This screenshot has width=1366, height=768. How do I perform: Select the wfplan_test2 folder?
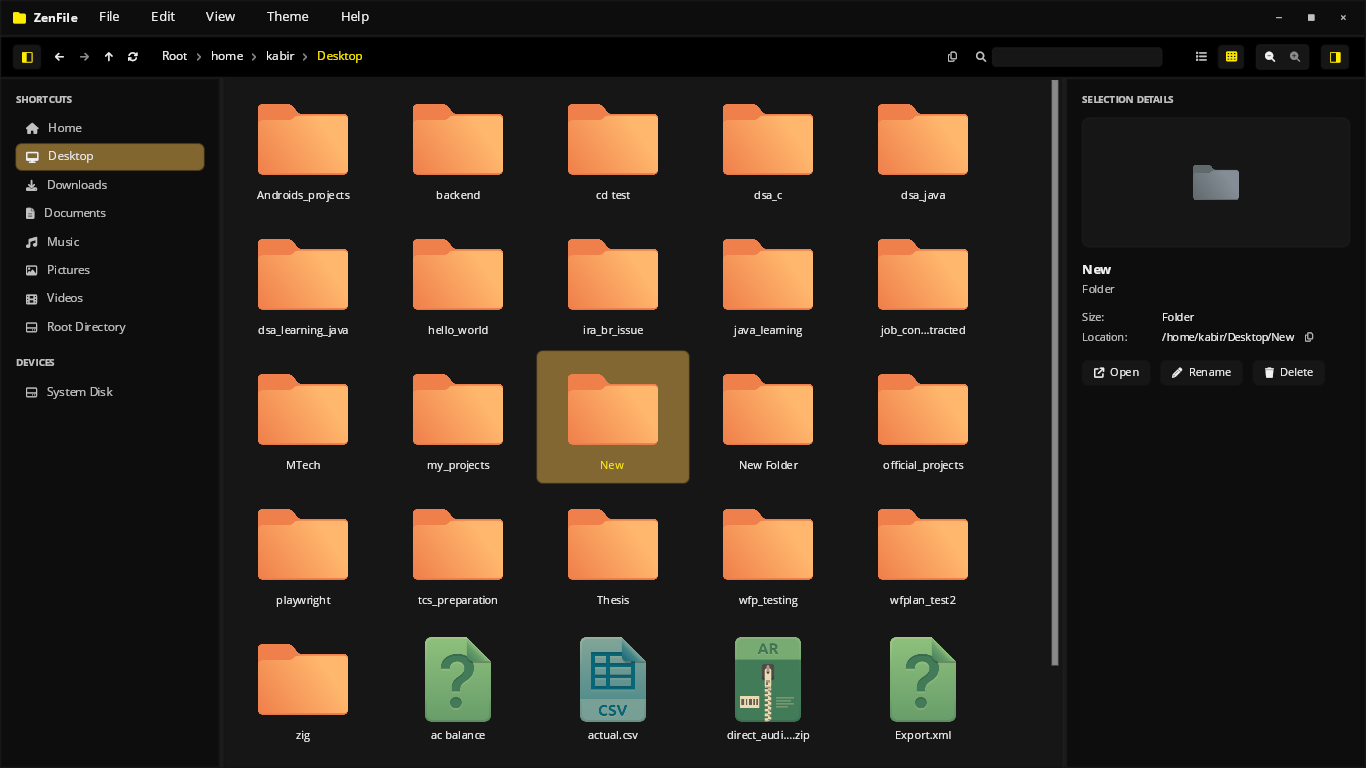click(923, 552)
